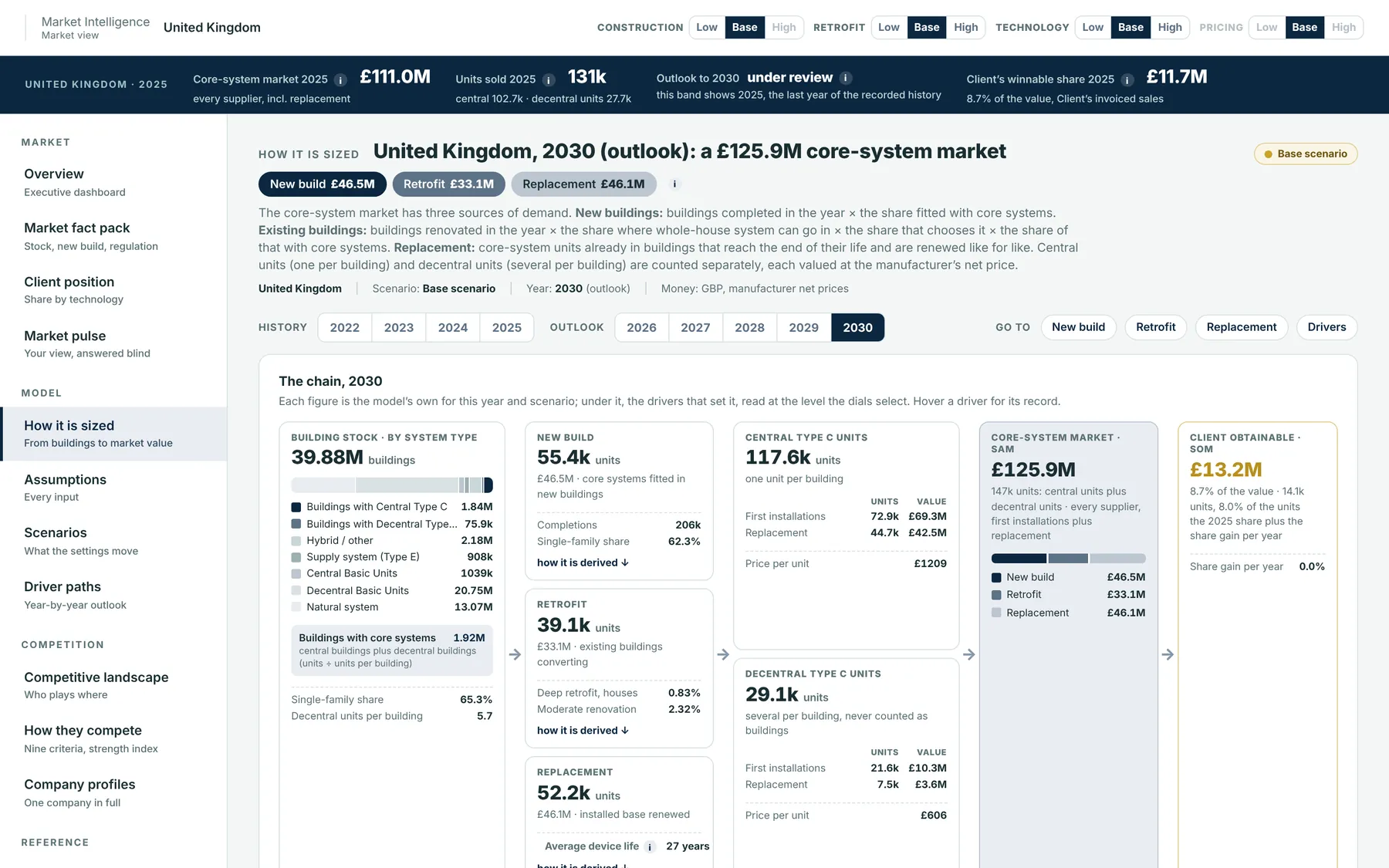Open Competitive landscape page
Image resolution: width=1389 pixels, height=868 pixels.
(x=113, y=685)
